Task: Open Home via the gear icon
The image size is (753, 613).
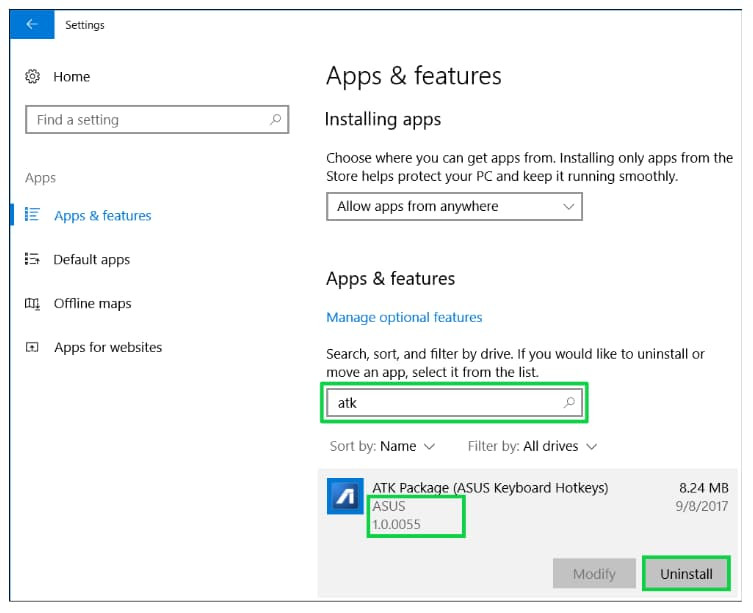Action: coord(33,76)
